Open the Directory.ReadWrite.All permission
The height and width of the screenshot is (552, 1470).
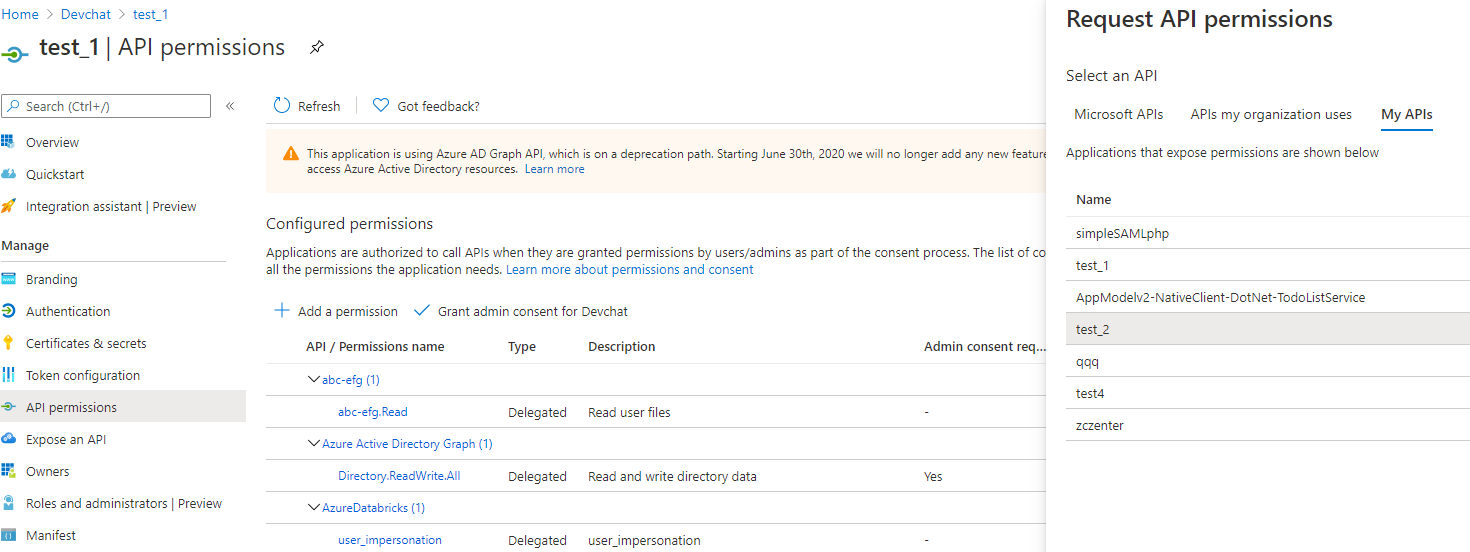[399, 476]
